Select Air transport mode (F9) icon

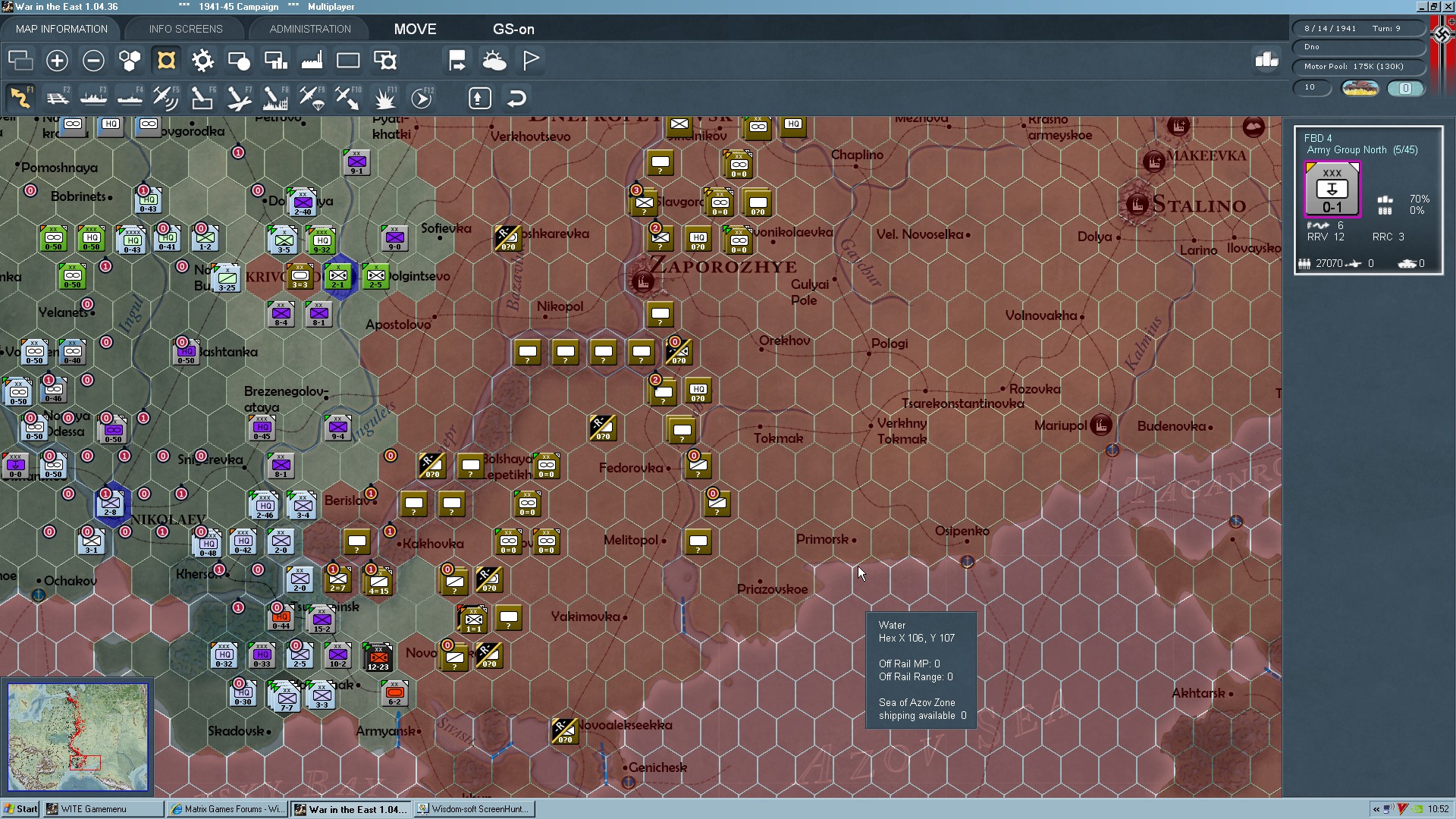pyautogui.click(x=312, y=98)
